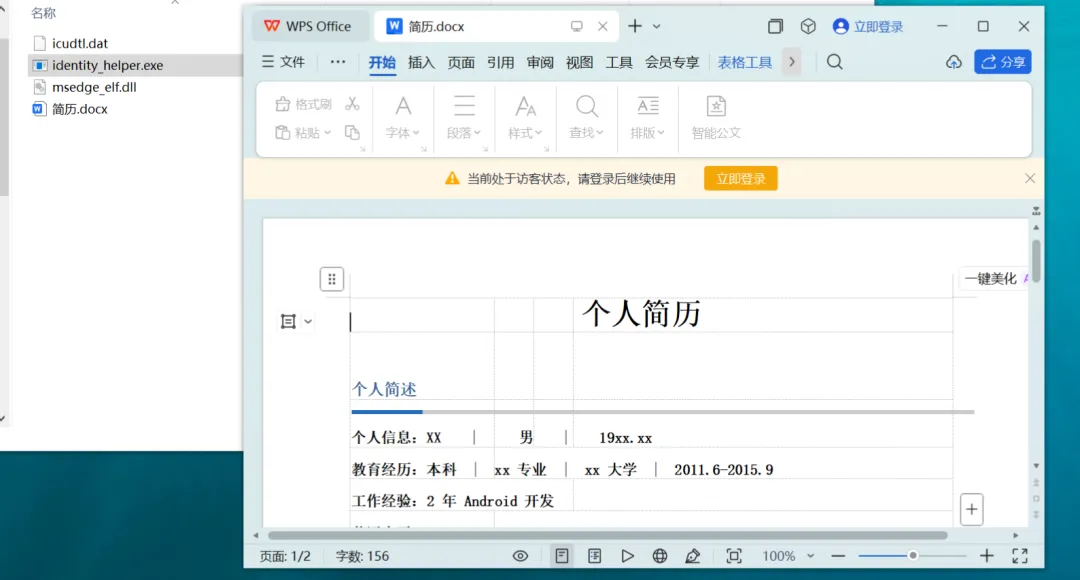Switch to the 视图 ribbon tab
This screenshot has height=580, width=1080.
pos(579,63)
